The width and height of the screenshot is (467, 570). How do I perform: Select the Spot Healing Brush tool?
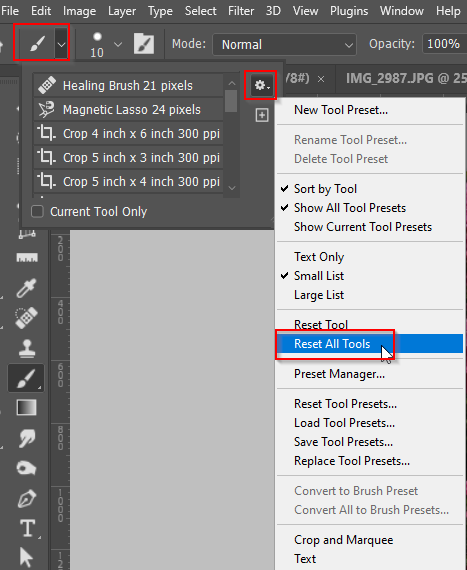pos(26,317)
